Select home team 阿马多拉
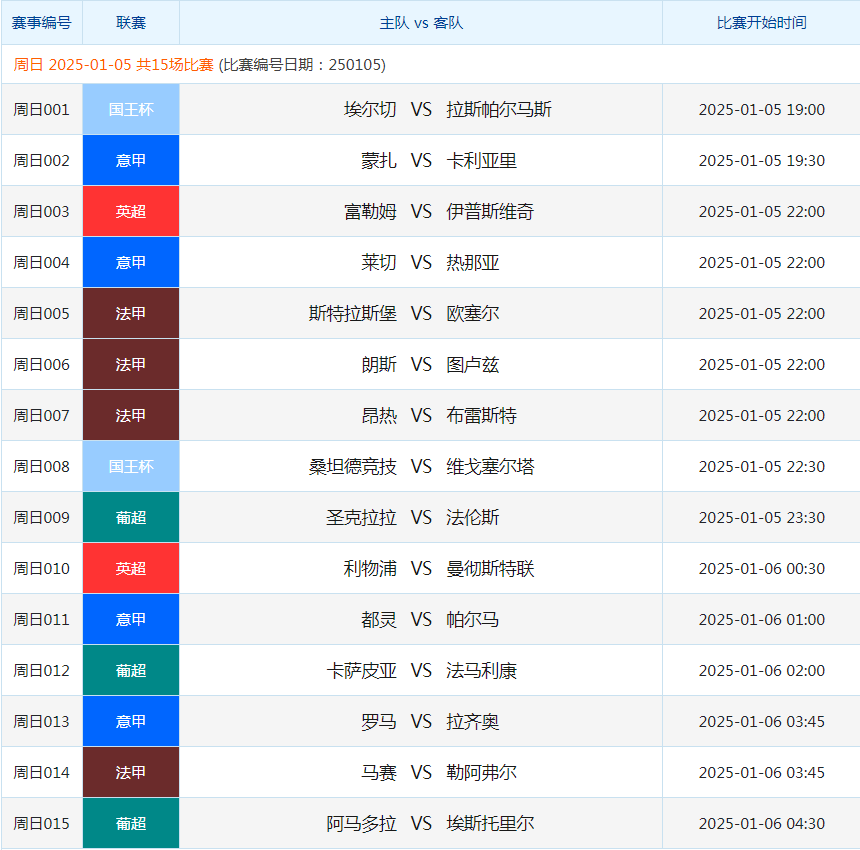This screenshot has width=860, height=850. 361,824
